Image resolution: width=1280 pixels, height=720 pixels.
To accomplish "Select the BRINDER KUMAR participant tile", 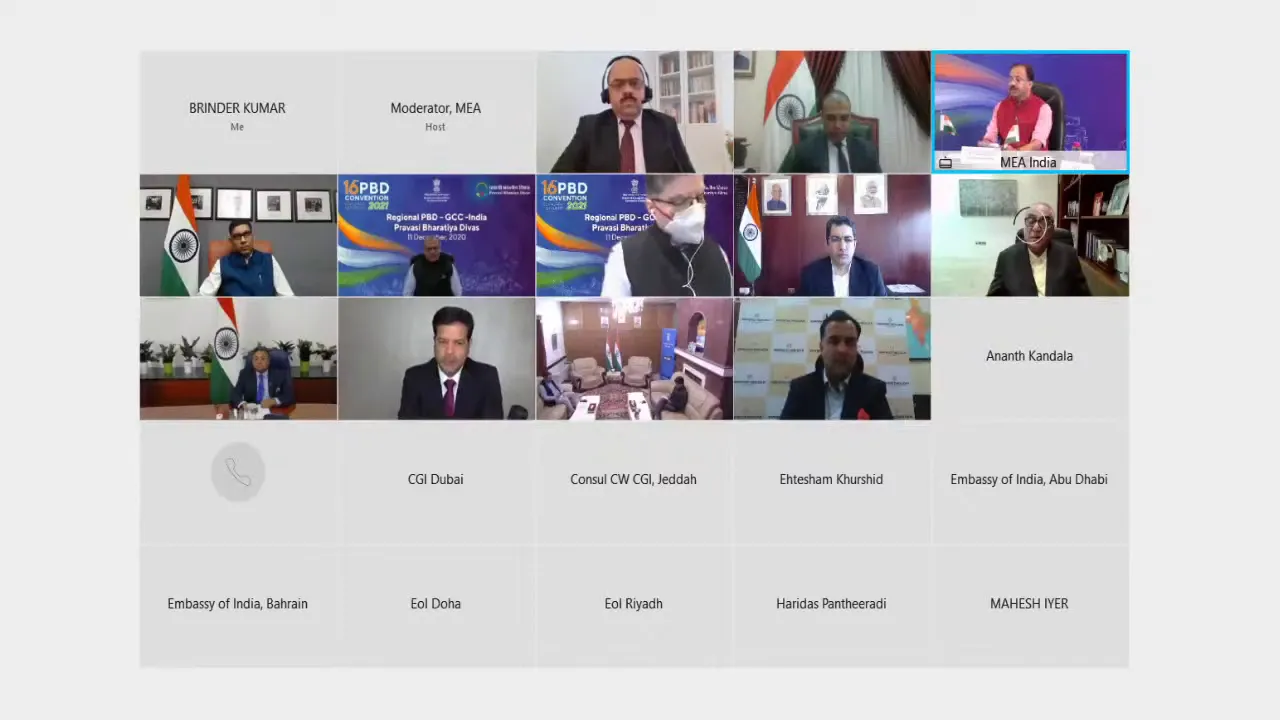I will 238,112.
